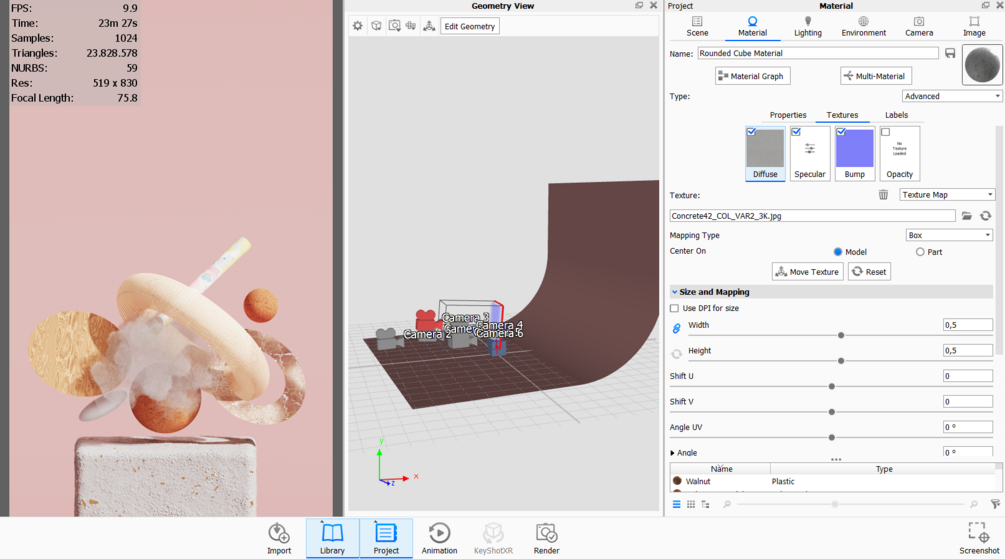
Task: Uncheck the Bump texture checkbox
Action: click(x=841, y=132)
